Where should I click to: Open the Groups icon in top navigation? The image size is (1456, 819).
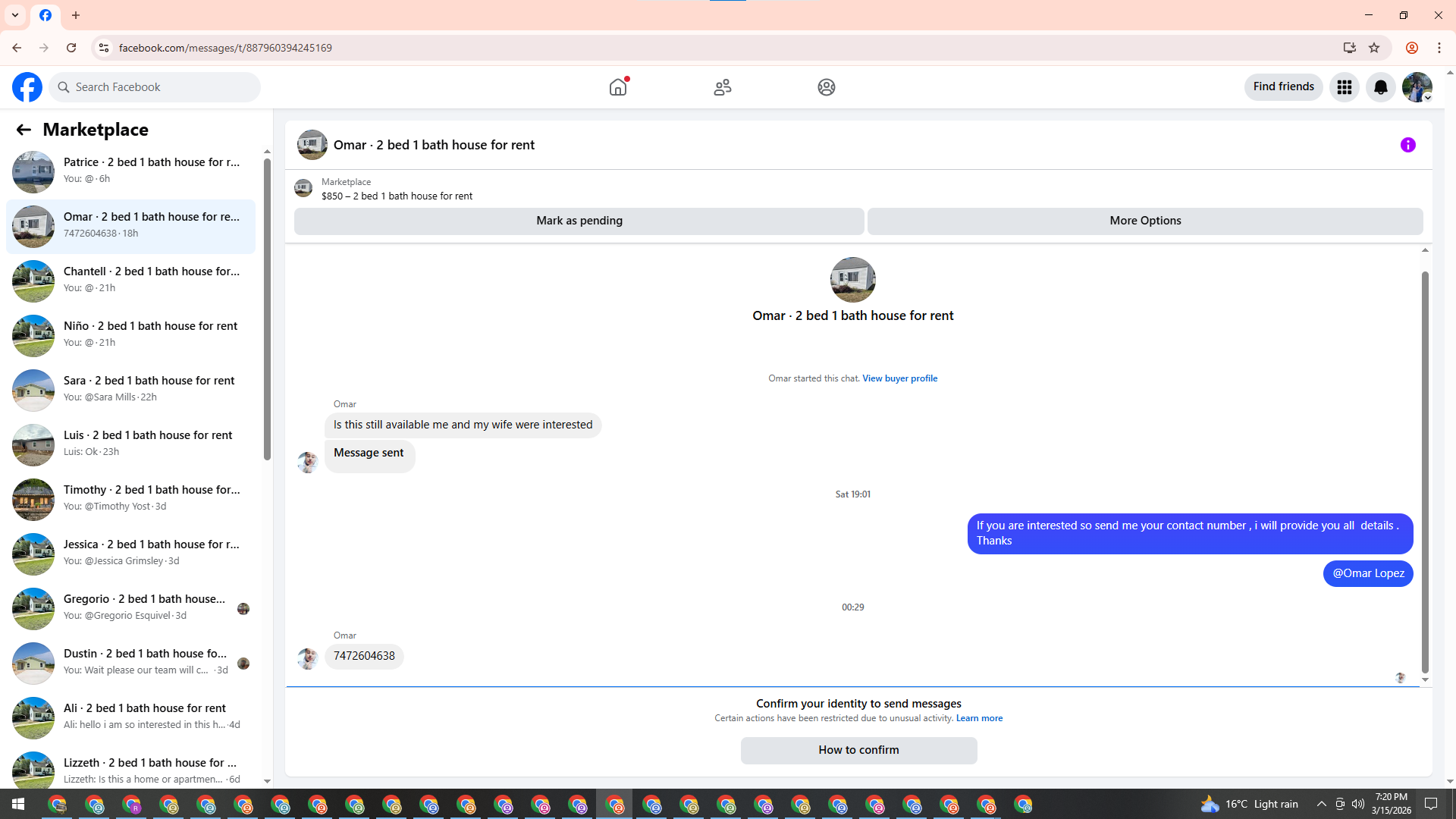(827, 87)
